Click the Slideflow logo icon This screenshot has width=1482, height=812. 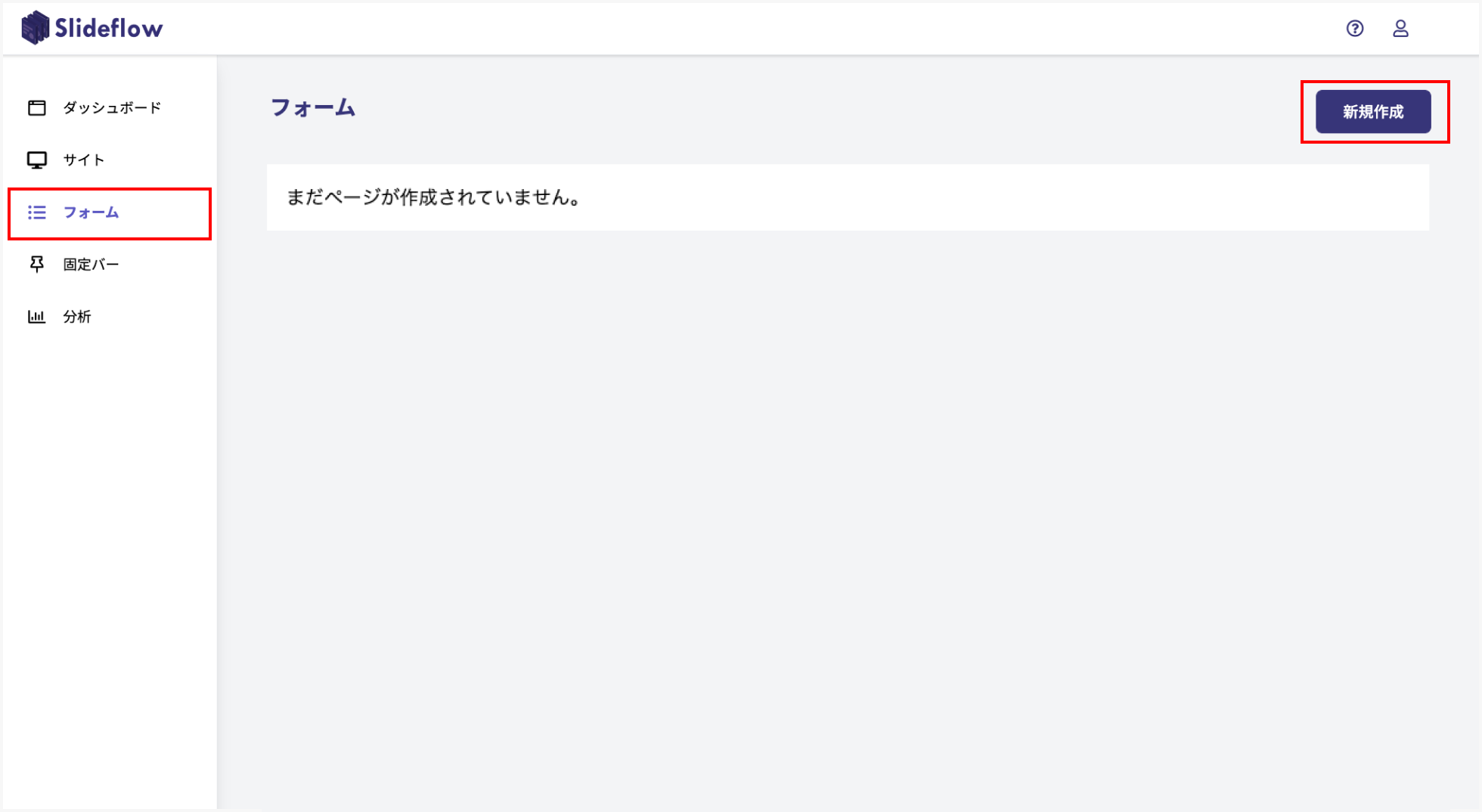pos(35,28)
